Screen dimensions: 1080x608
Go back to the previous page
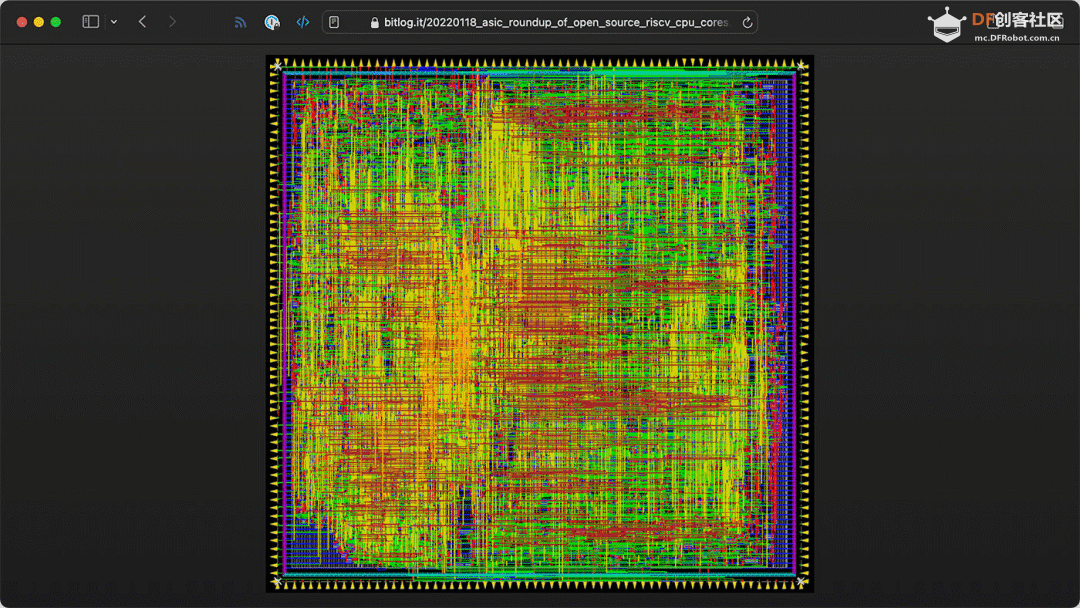(x=143, y=22)
